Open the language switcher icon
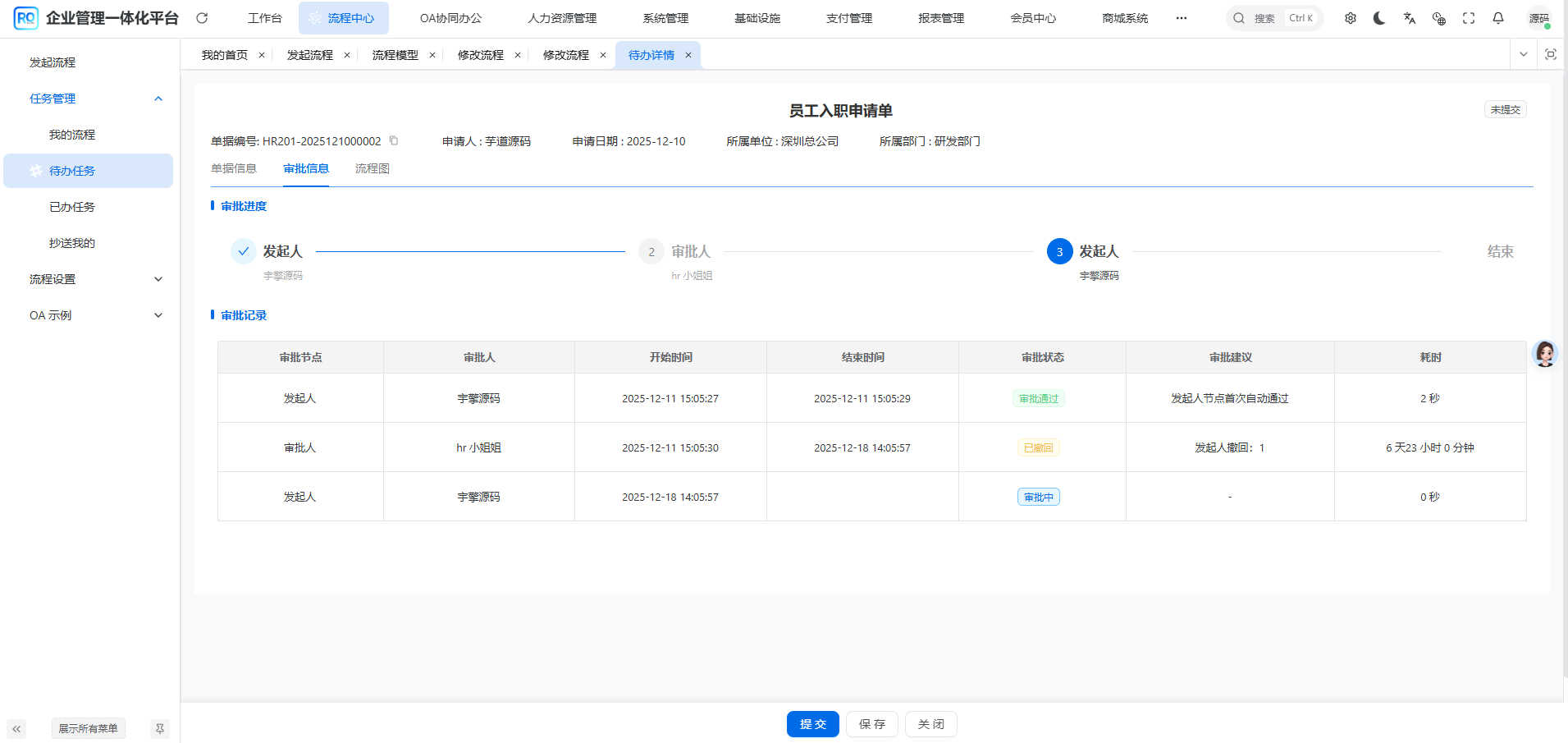This screenshot has width=1568, height=743. point(1409,17)
